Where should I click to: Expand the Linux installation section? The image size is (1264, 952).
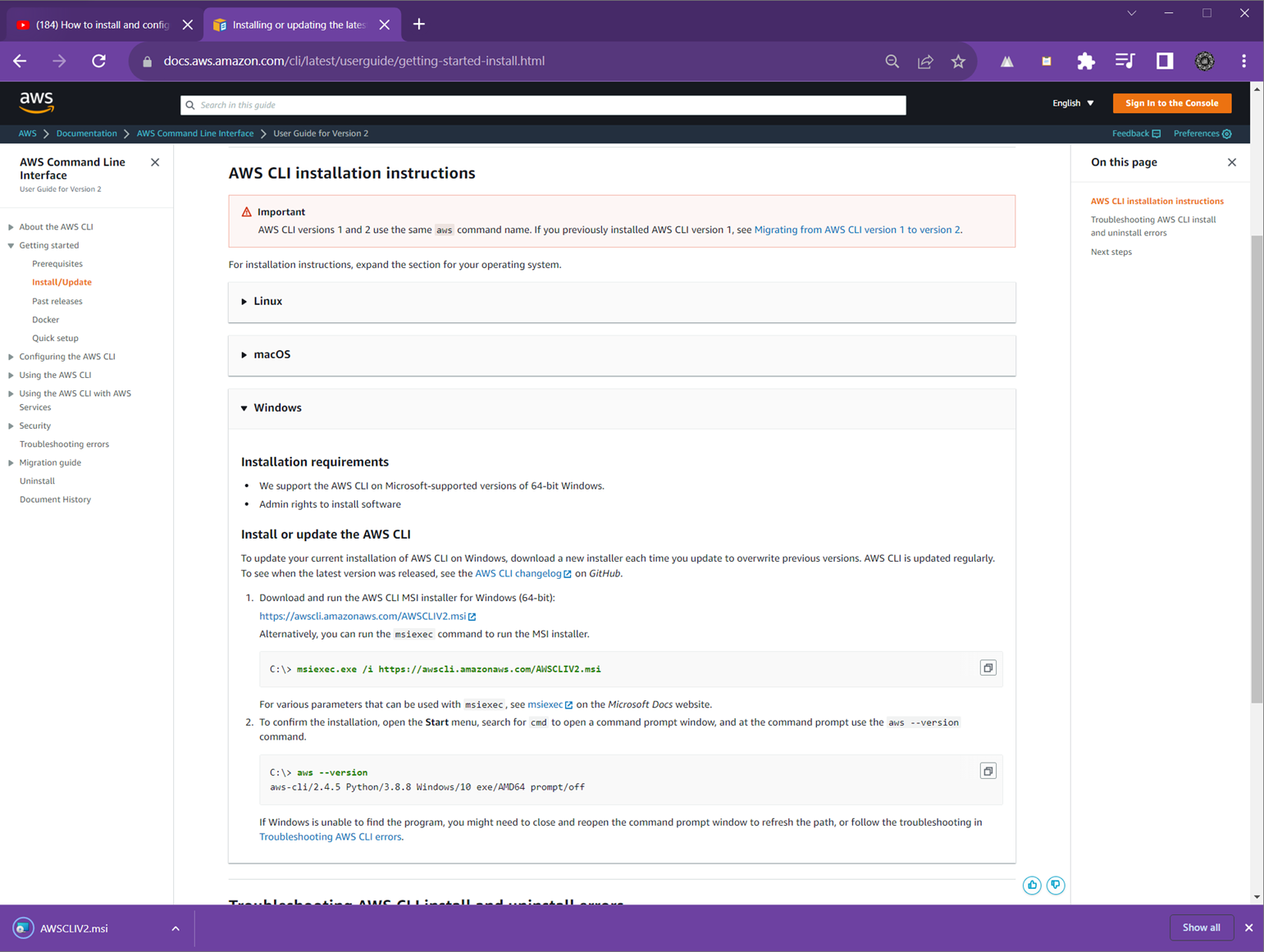[x=267, y=302]
